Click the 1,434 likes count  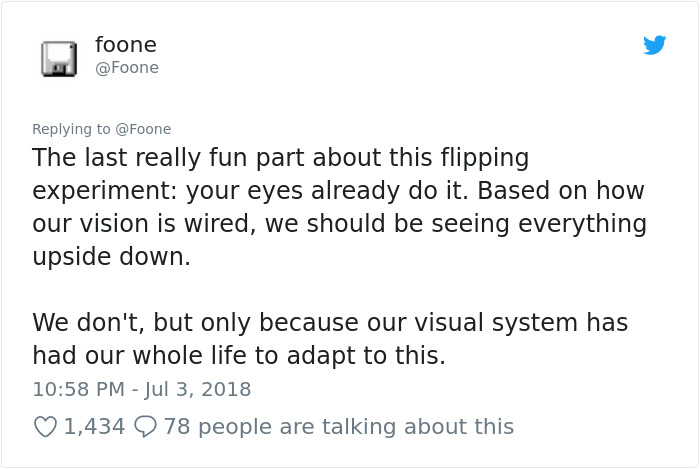click(x=94, y=427)
